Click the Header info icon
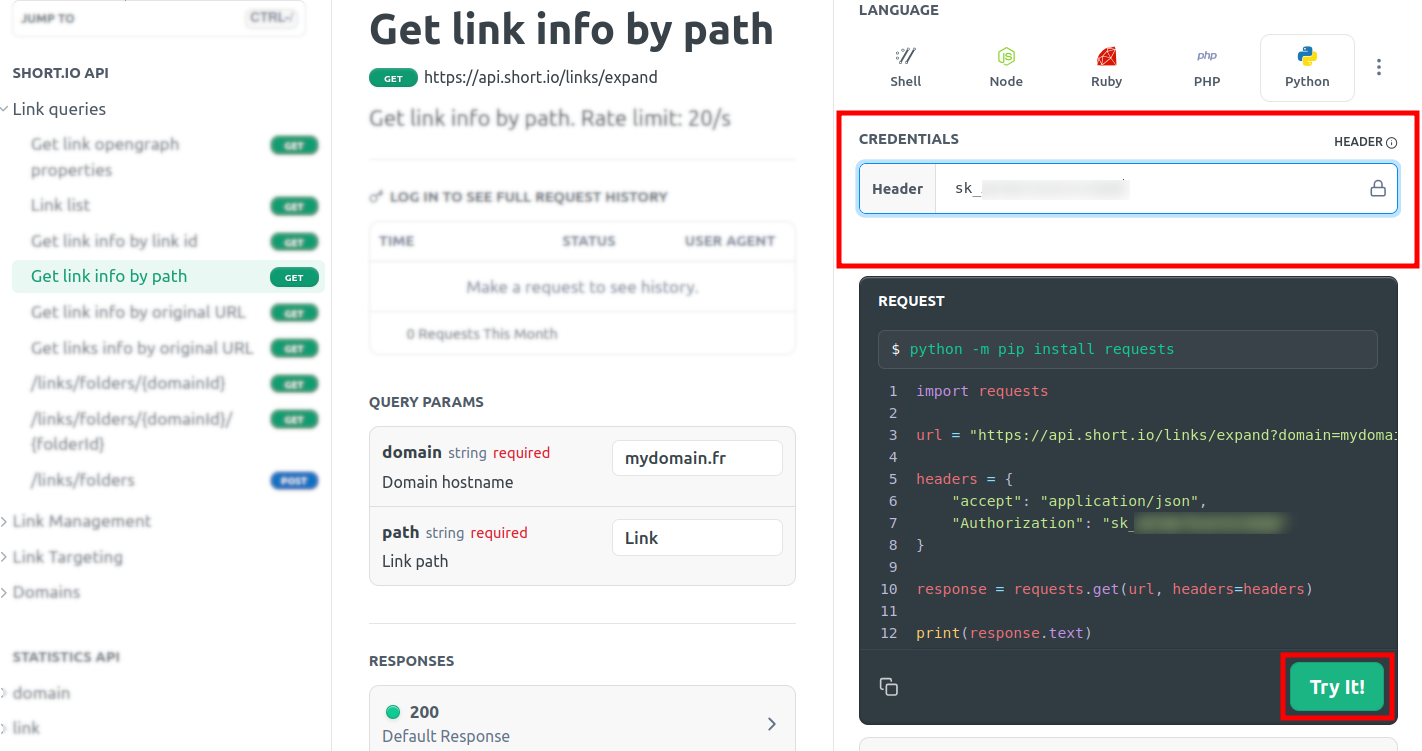The image size is (1422, 751). [x=1391, y=143]
